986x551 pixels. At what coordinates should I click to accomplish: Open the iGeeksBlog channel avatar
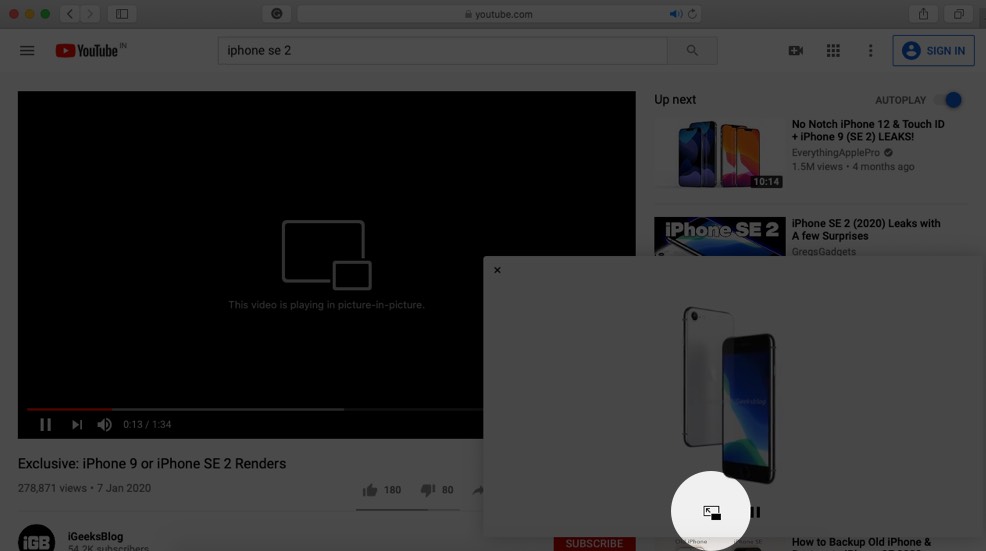click(x=36, y=539)
